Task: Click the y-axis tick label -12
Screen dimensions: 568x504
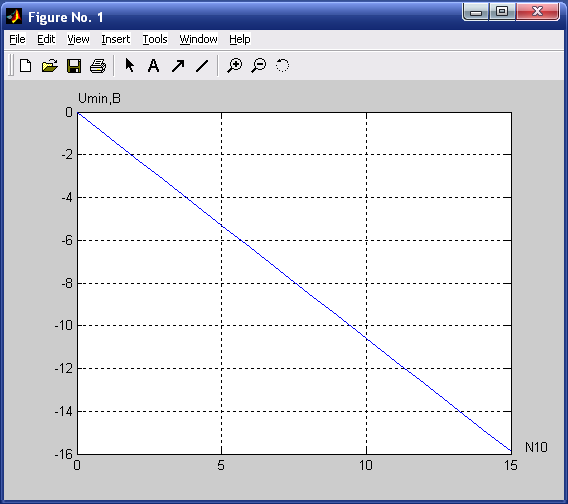Action: point(64,368)
